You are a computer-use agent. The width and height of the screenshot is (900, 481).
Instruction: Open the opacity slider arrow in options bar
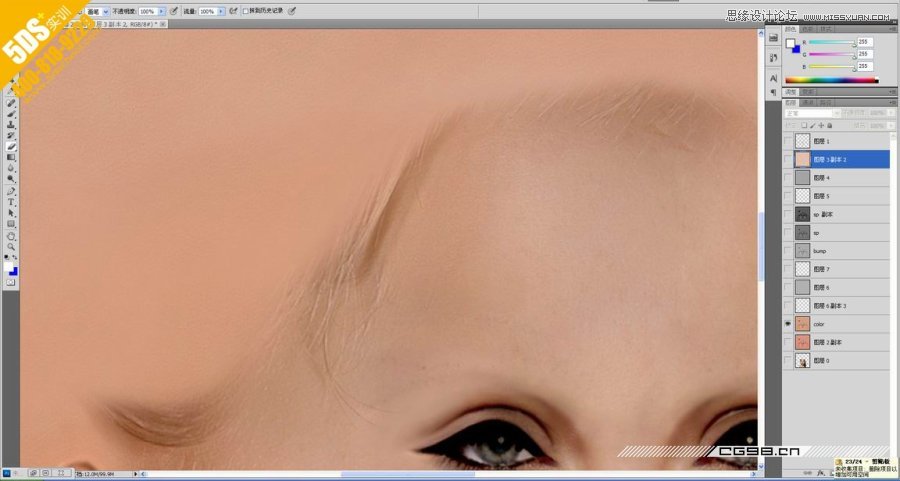coord(162,11)
